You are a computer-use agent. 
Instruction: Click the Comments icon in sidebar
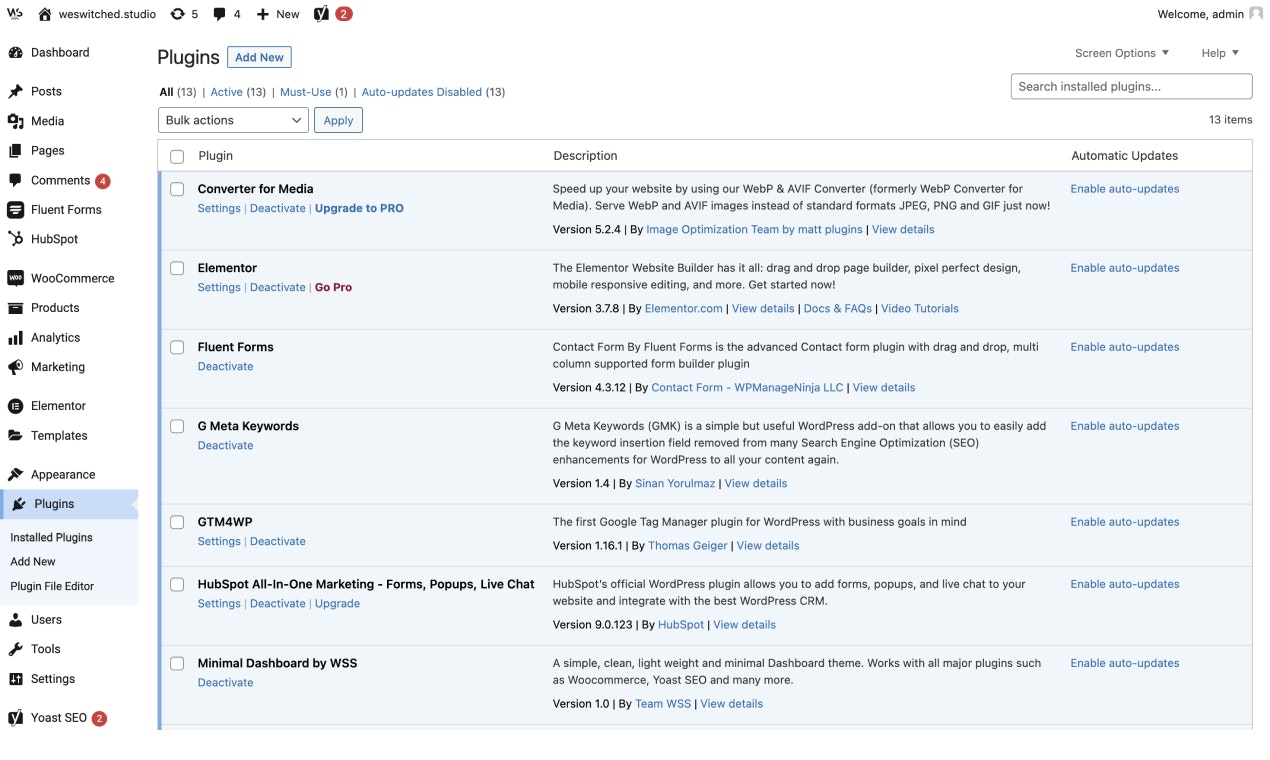[x=15, y=180]
